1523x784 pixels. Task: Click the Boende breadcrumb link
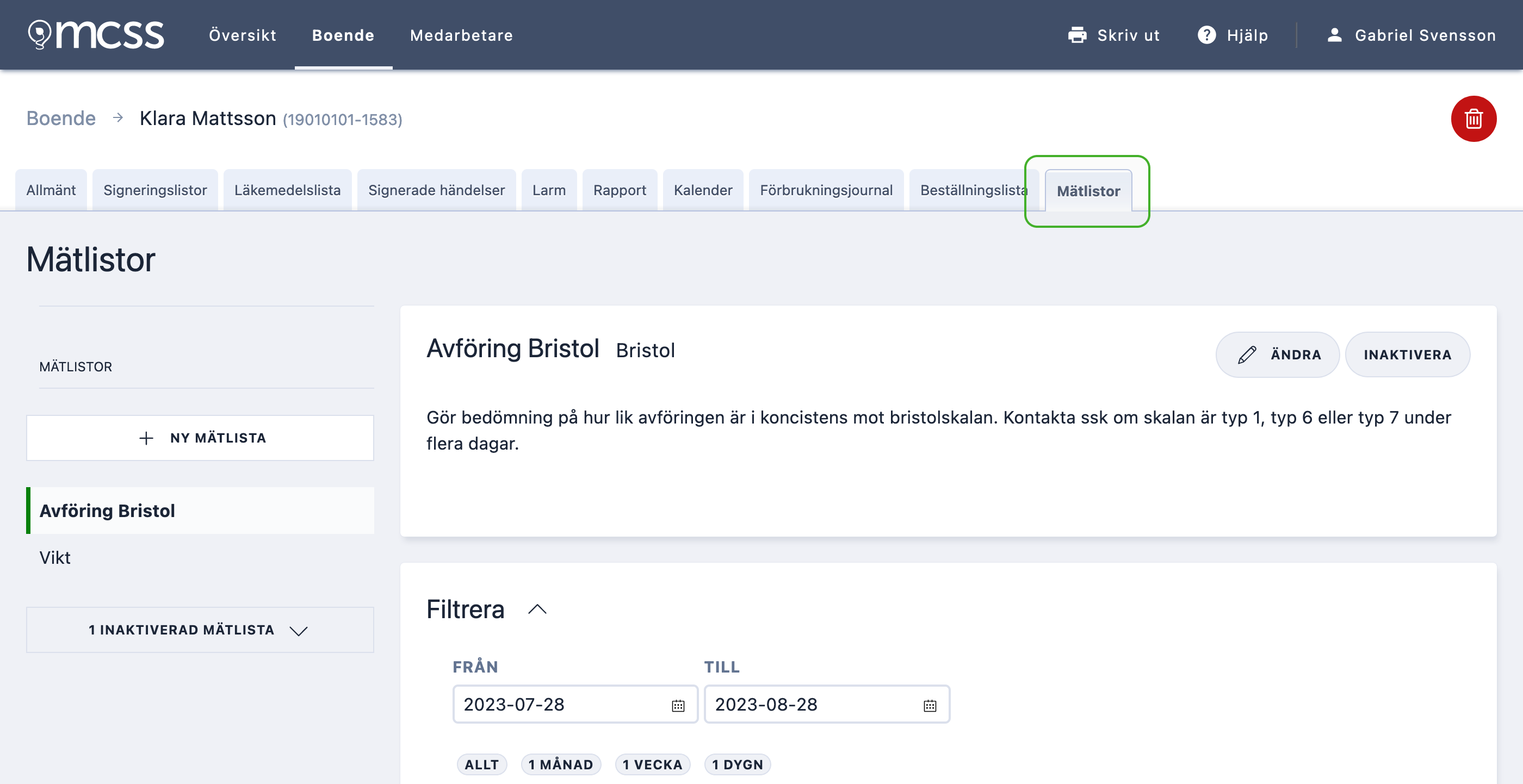[61, 119]
